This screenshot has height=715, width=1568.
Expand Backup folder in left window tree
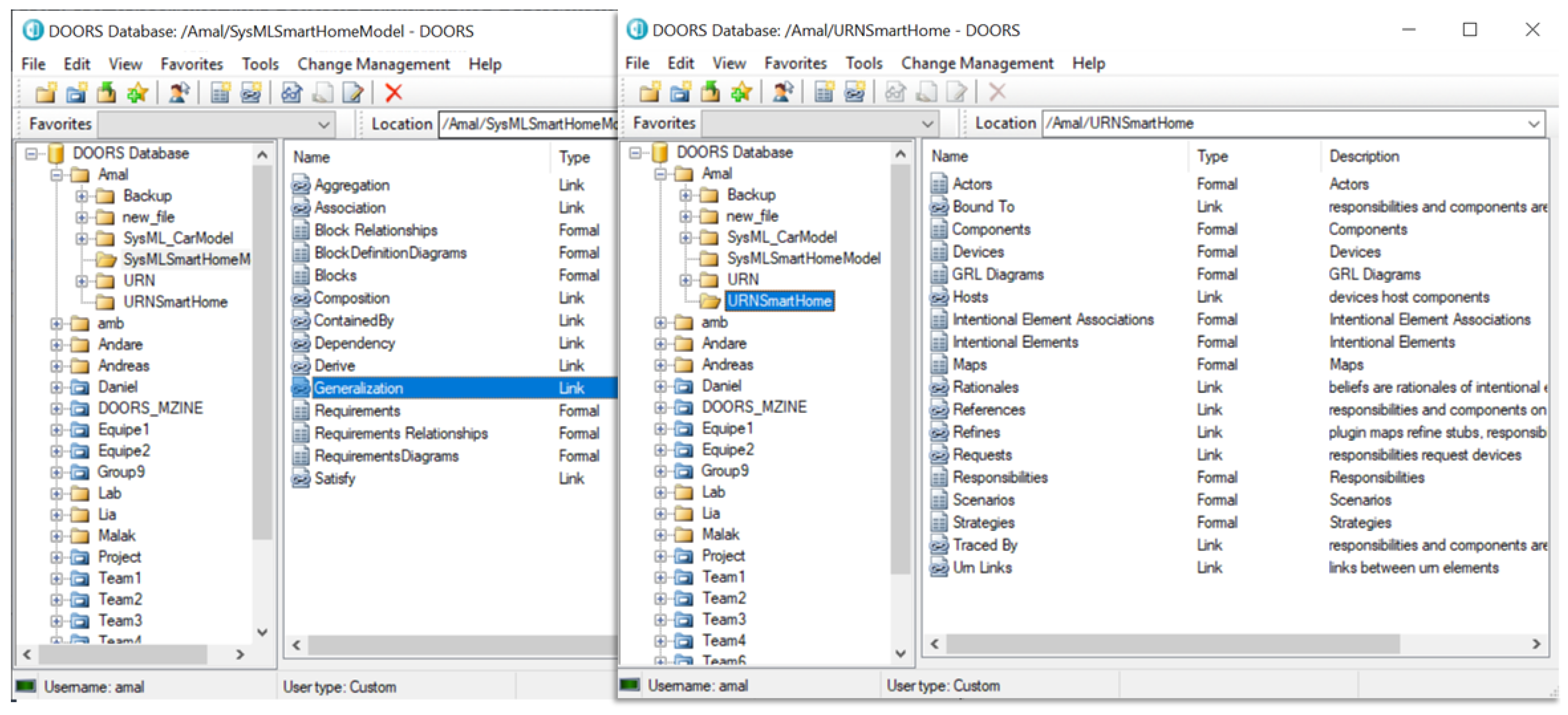[81, 196]
